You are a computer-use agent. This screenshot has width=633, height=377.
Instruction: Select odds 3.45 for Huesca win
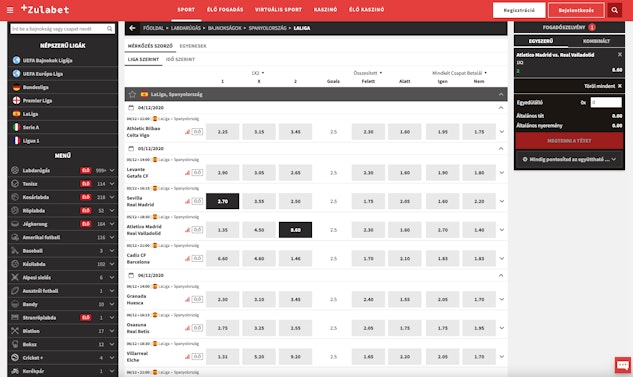[x=295, y=299]
